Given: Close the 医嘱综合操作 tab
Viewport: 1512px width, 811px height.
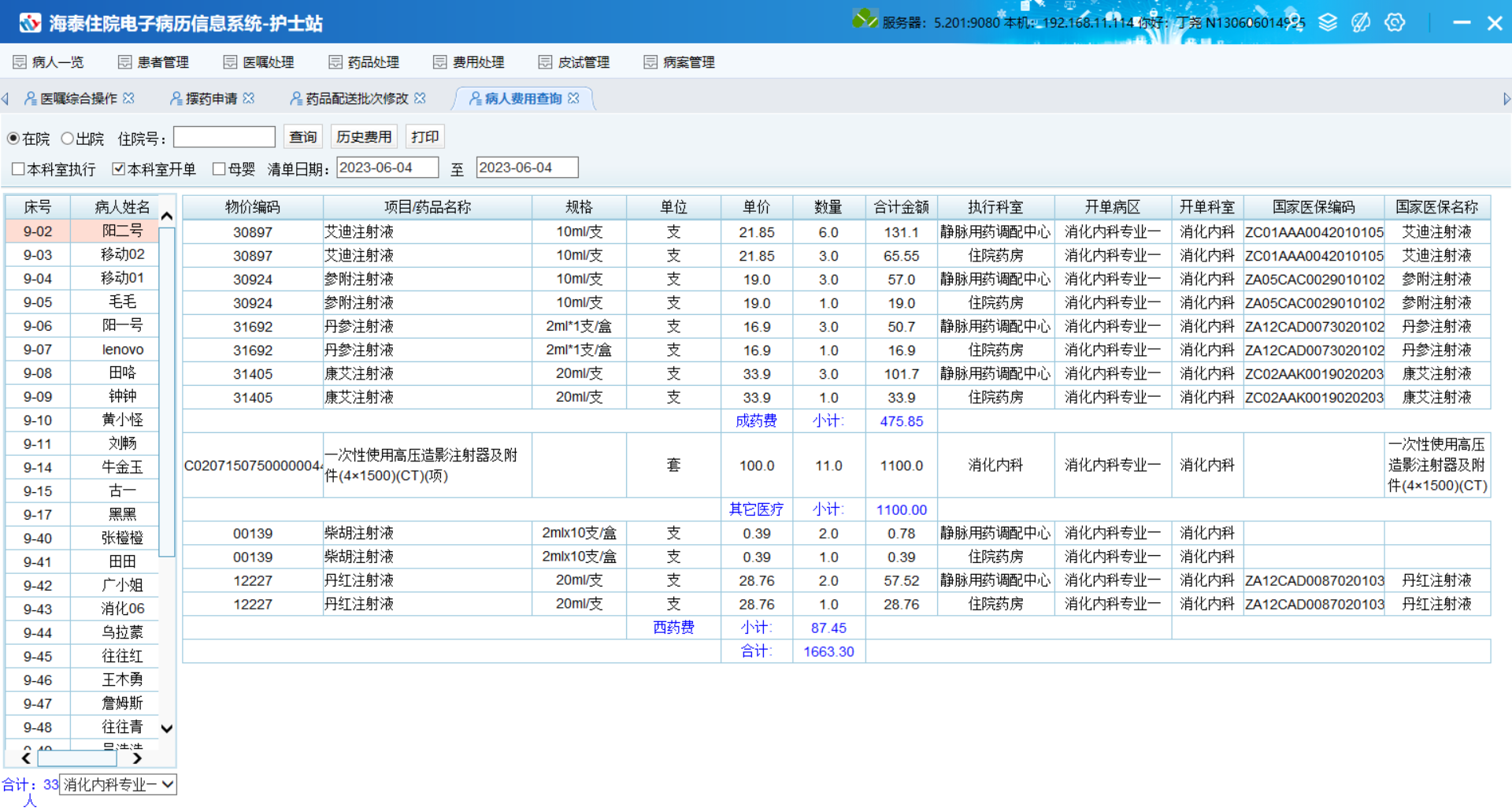Looking at the screenshot, I should point(128,98).
